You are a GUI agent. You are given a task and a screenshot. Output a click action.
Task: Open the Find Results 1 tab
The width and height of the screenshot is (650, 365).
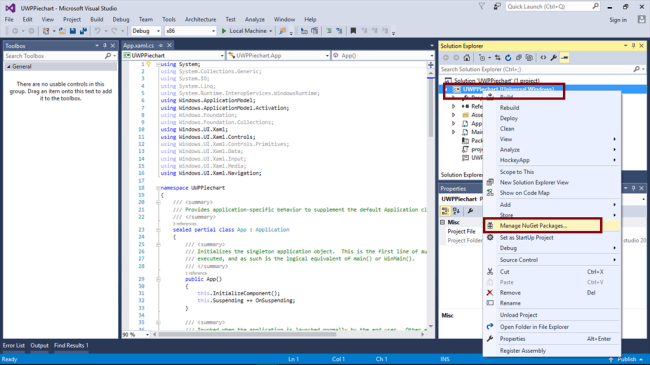coord(71,346)
